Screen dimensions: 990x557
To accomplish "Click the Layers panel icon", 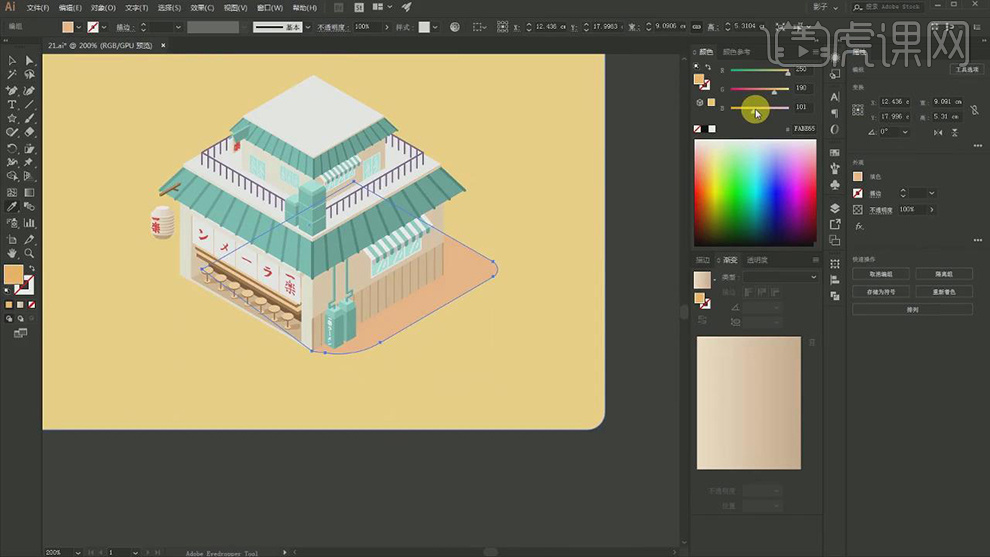I will (835, 208).
